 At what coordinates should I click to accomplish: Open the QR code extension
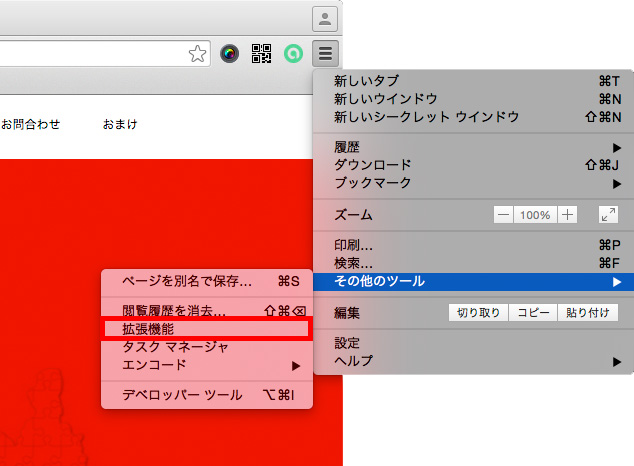click(262, 53)
